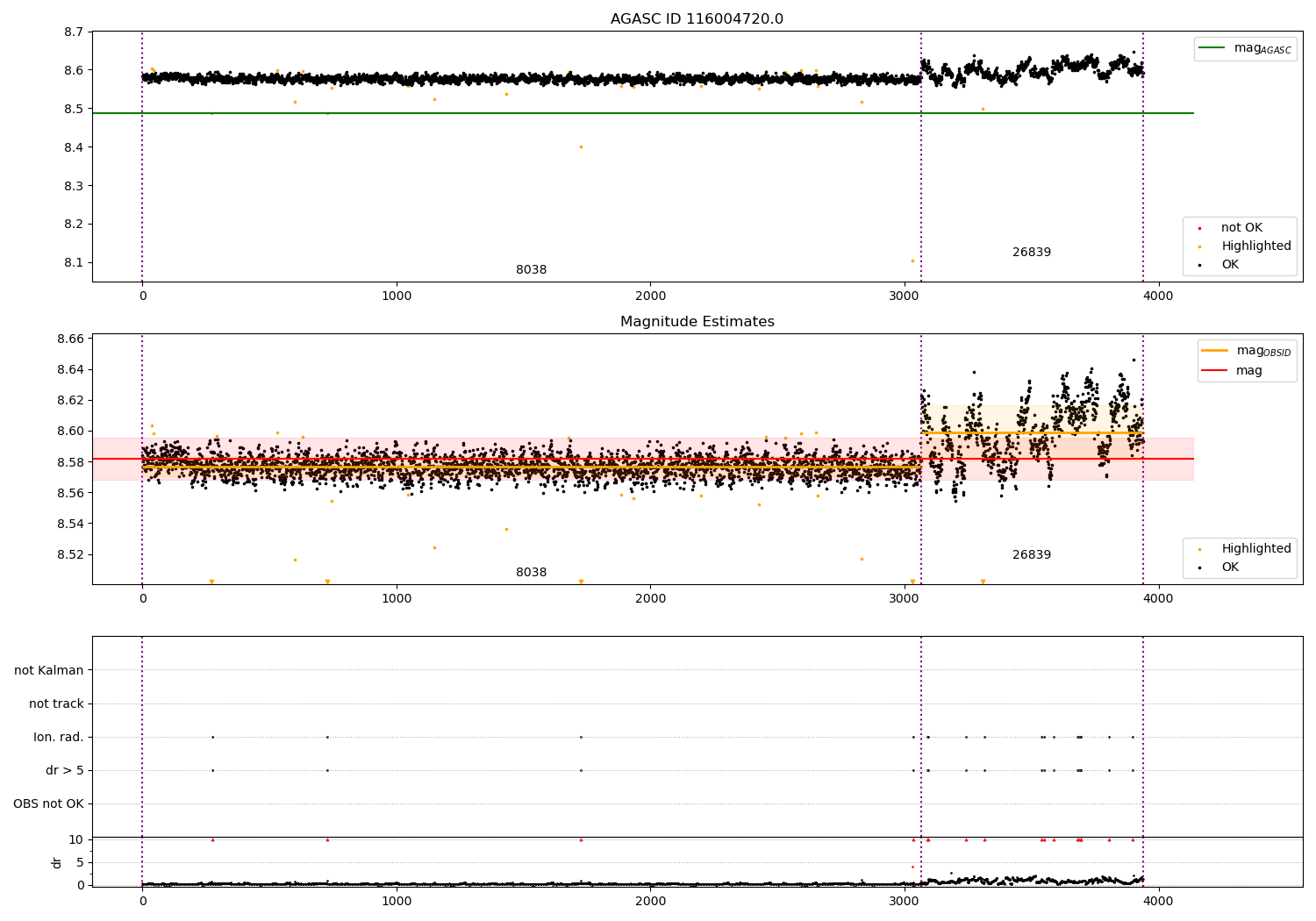
Task: Click the orange mag OBSID legend line
Action: click(x=1215, y=351)
